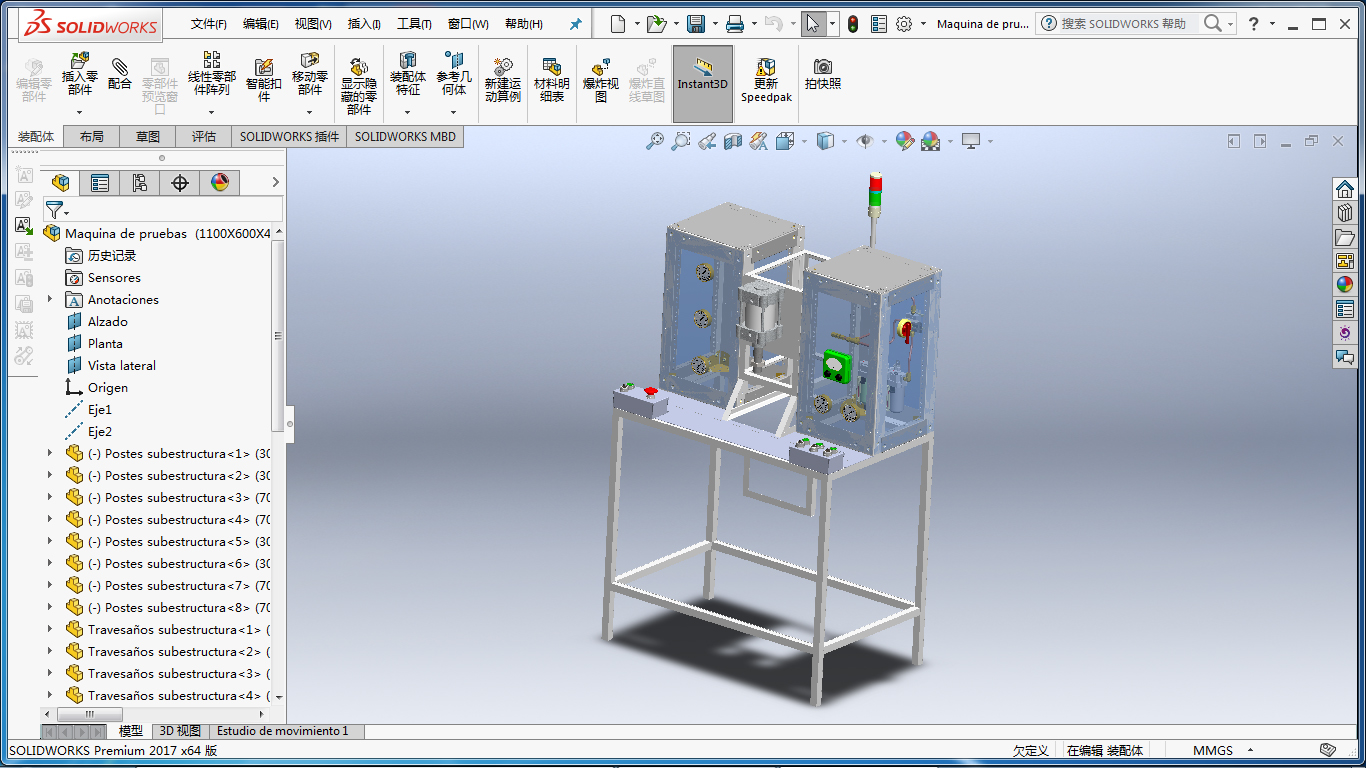Viewport: 1366px width, 768px height.
Task: Click the New document icon
Action: point(617,24)
